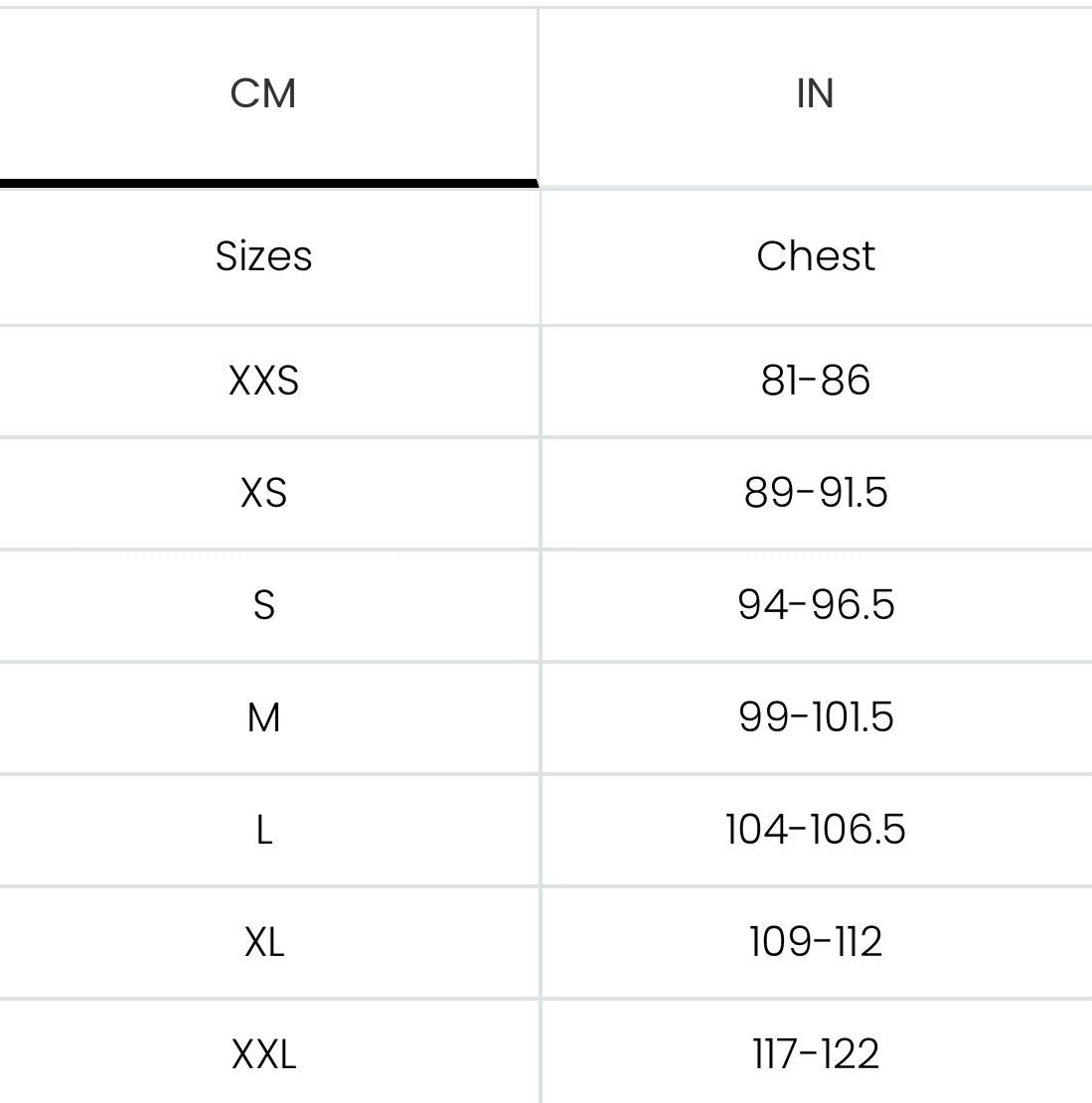This screenshot has width=1092, height=1103.
Task: Click the S size label
Action: [263, 605]
